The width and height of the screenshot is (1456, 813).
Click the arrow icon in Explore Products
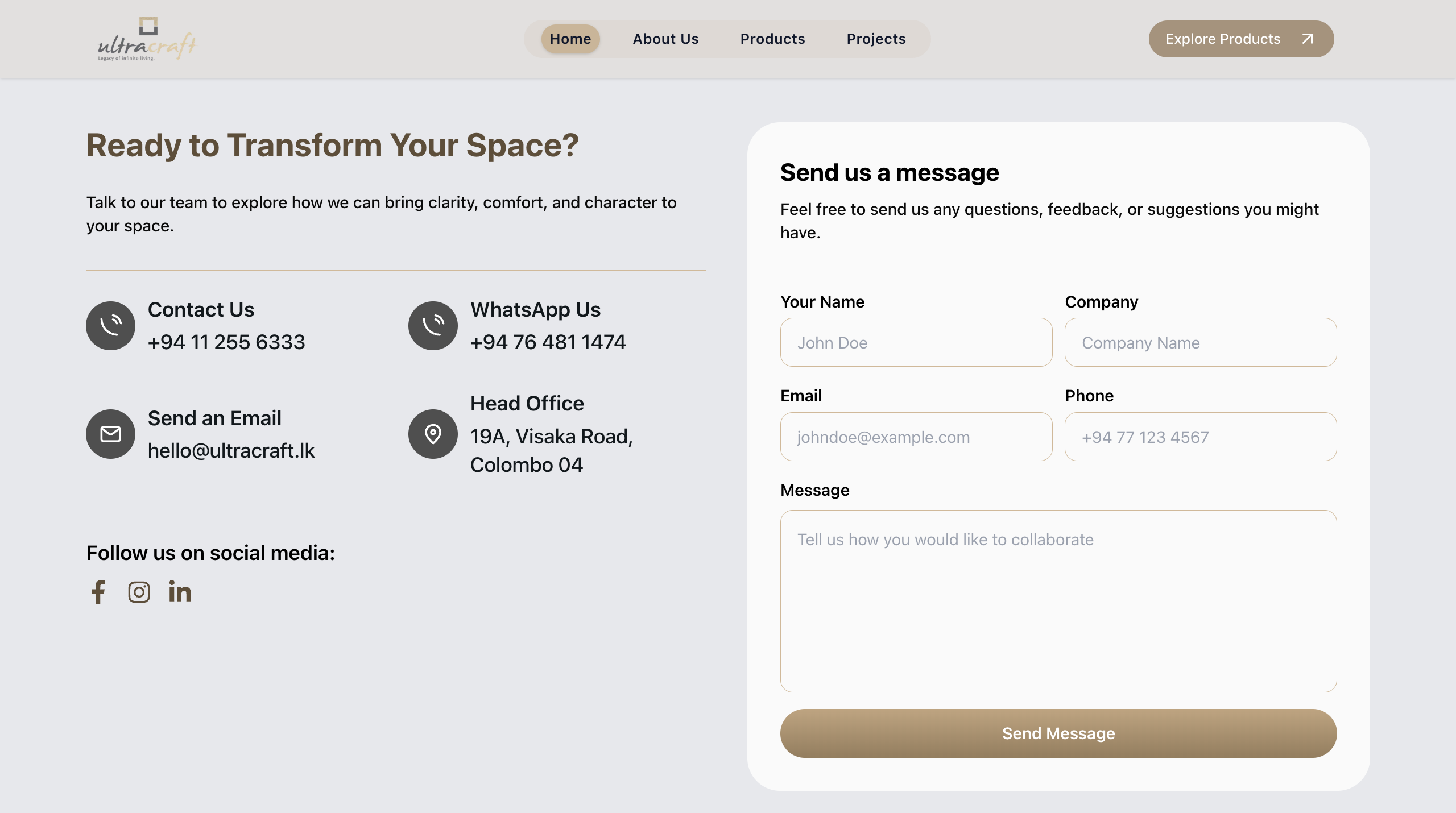pyautogui.click(x=1308, y=39)
